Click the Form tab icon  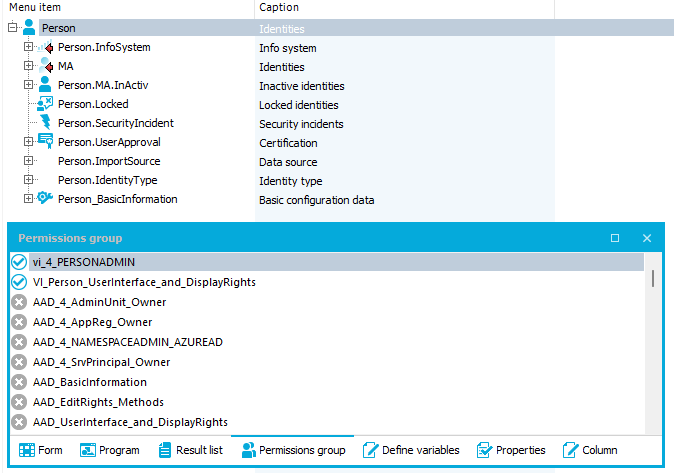[27, 450]
